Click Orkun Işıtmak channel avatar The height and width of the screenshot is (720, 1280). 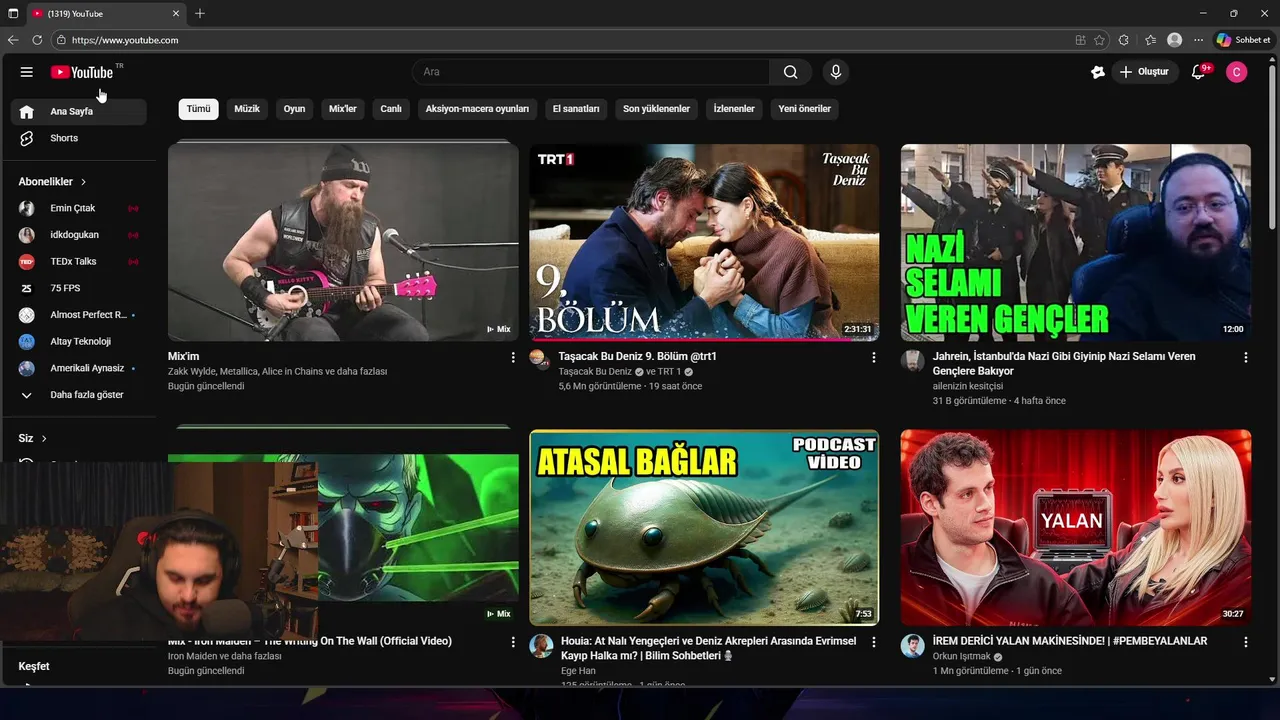[x=912, y=646]
